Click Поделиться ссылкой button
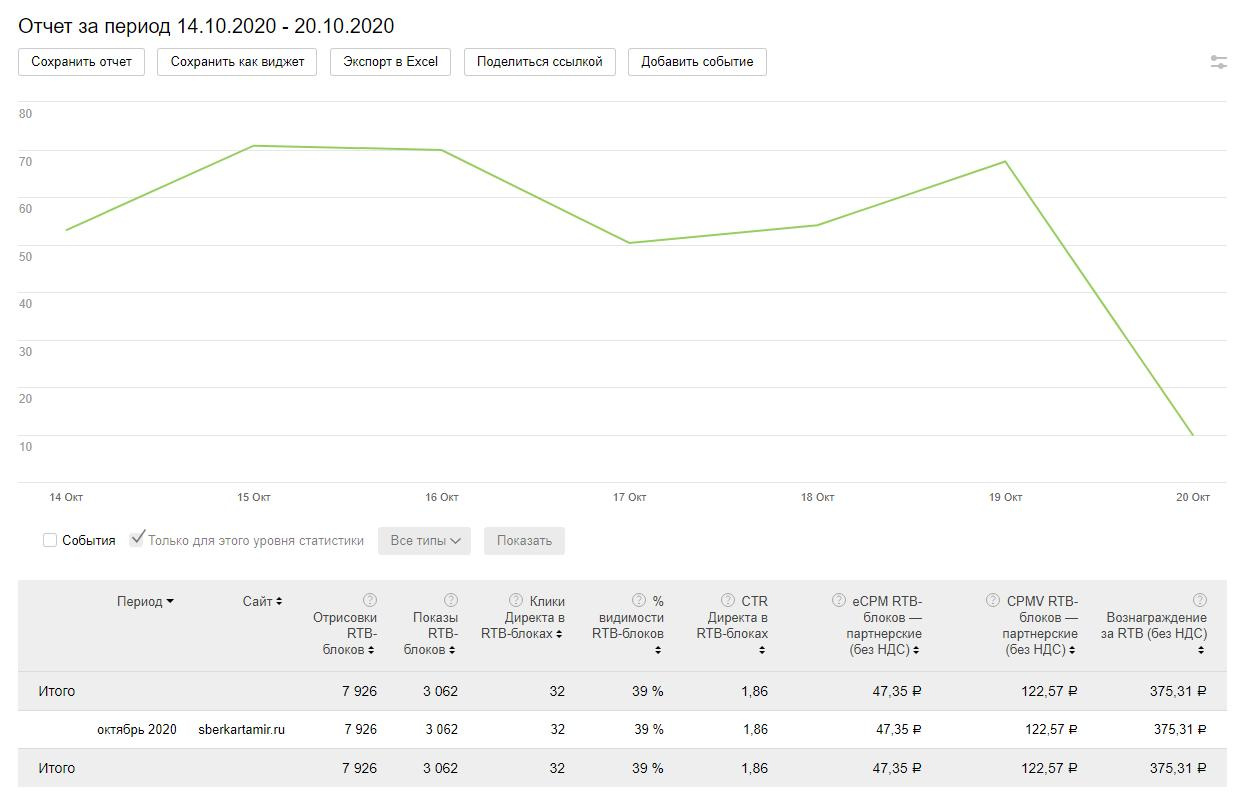Image resolution: width=1244 pixels, height=800 pixels. (539, 62)
